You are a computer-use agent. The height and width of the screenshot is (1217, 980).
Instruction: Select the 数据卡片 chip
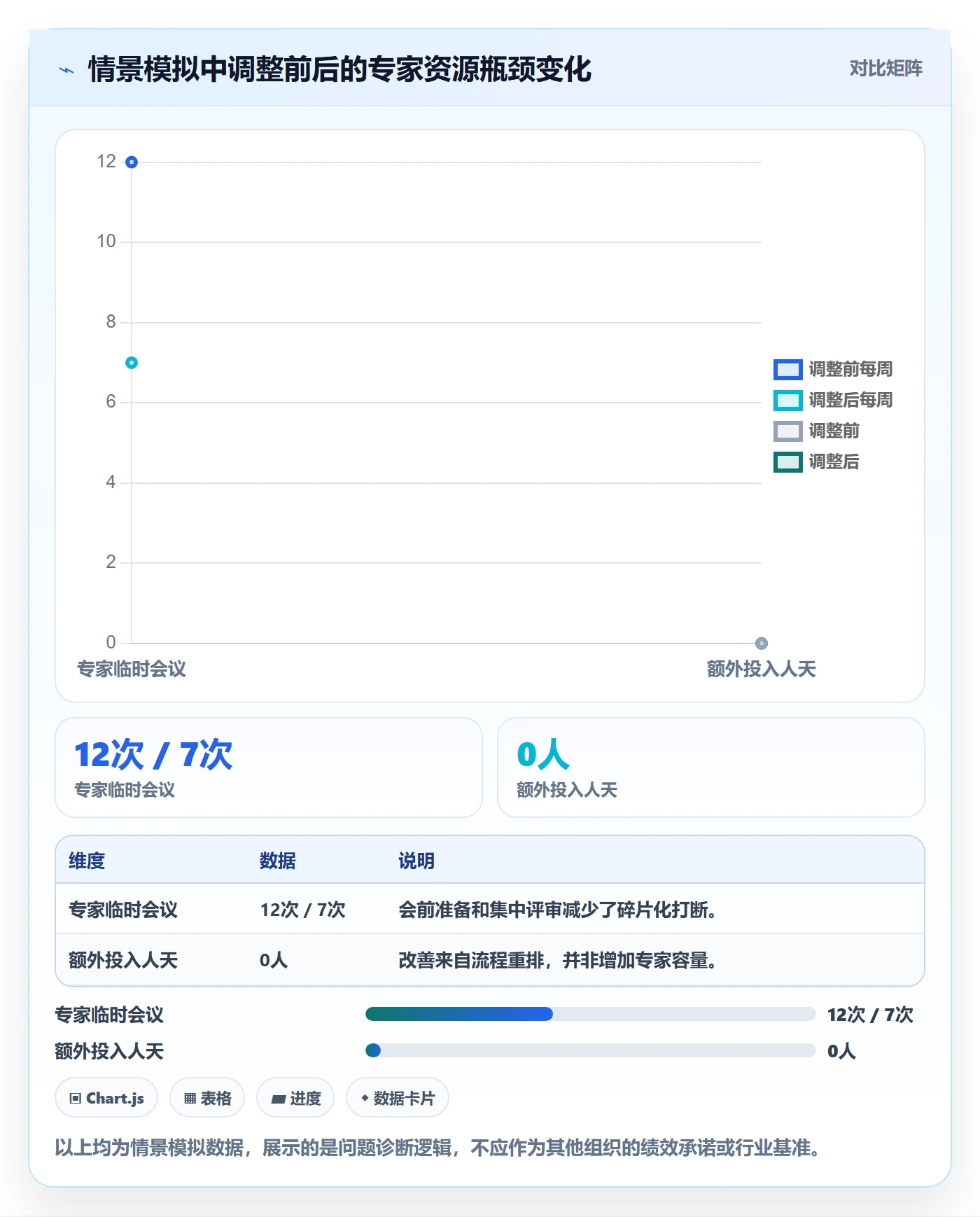(398, 1098)
